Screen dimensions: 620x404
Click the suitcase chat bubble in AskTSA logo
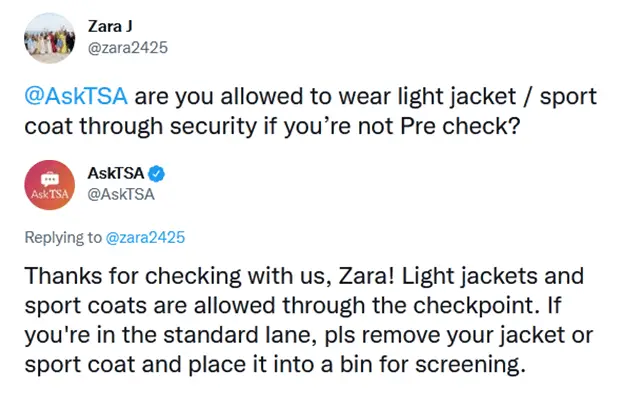click(x=50, y=179)
